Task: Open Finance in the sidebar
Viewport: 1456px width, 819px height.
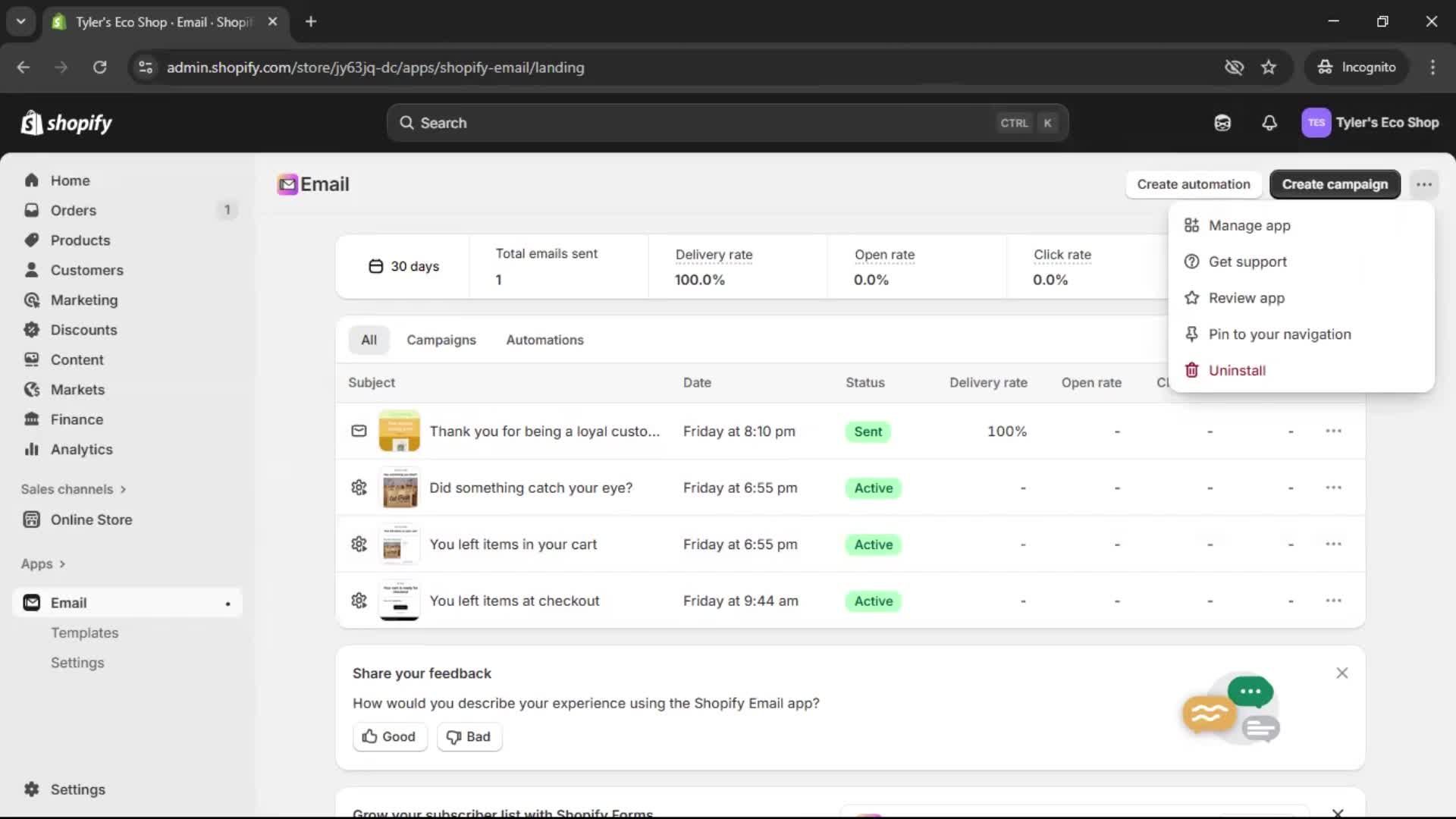Action: coord(77,419)
